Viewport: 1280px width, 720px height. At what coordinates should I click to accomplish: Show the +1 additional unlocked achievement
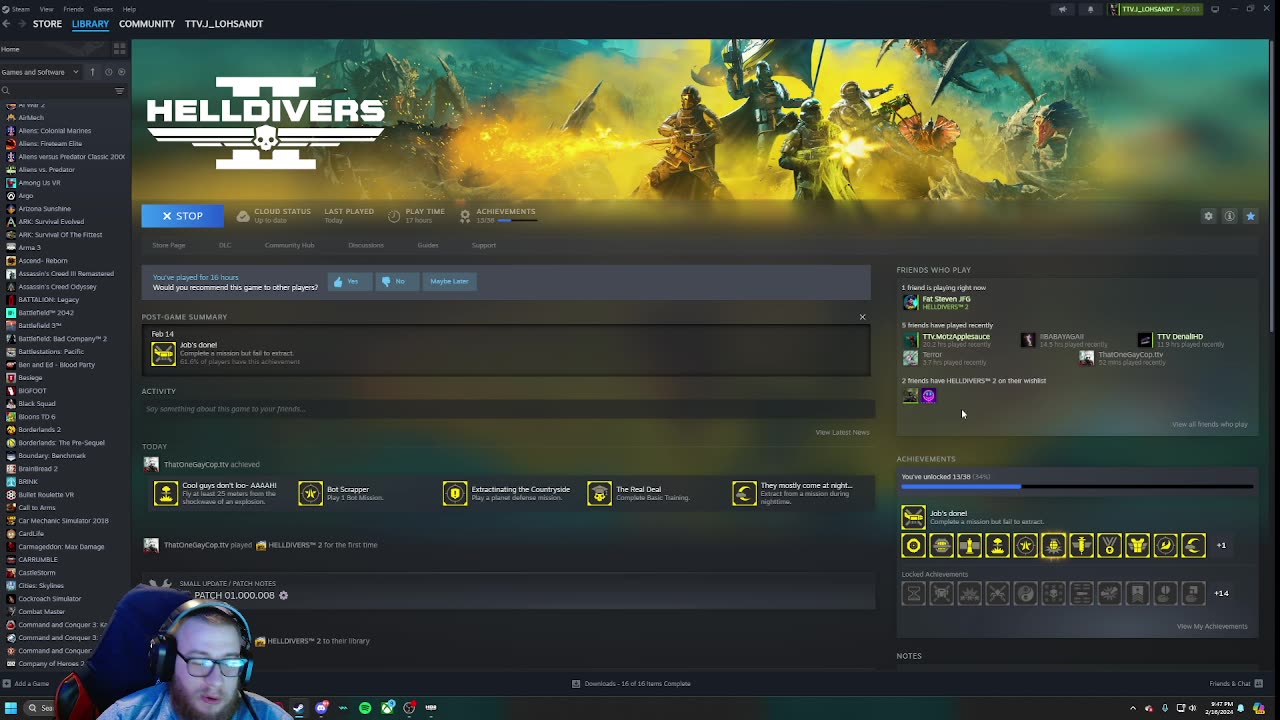(1221, 545)
